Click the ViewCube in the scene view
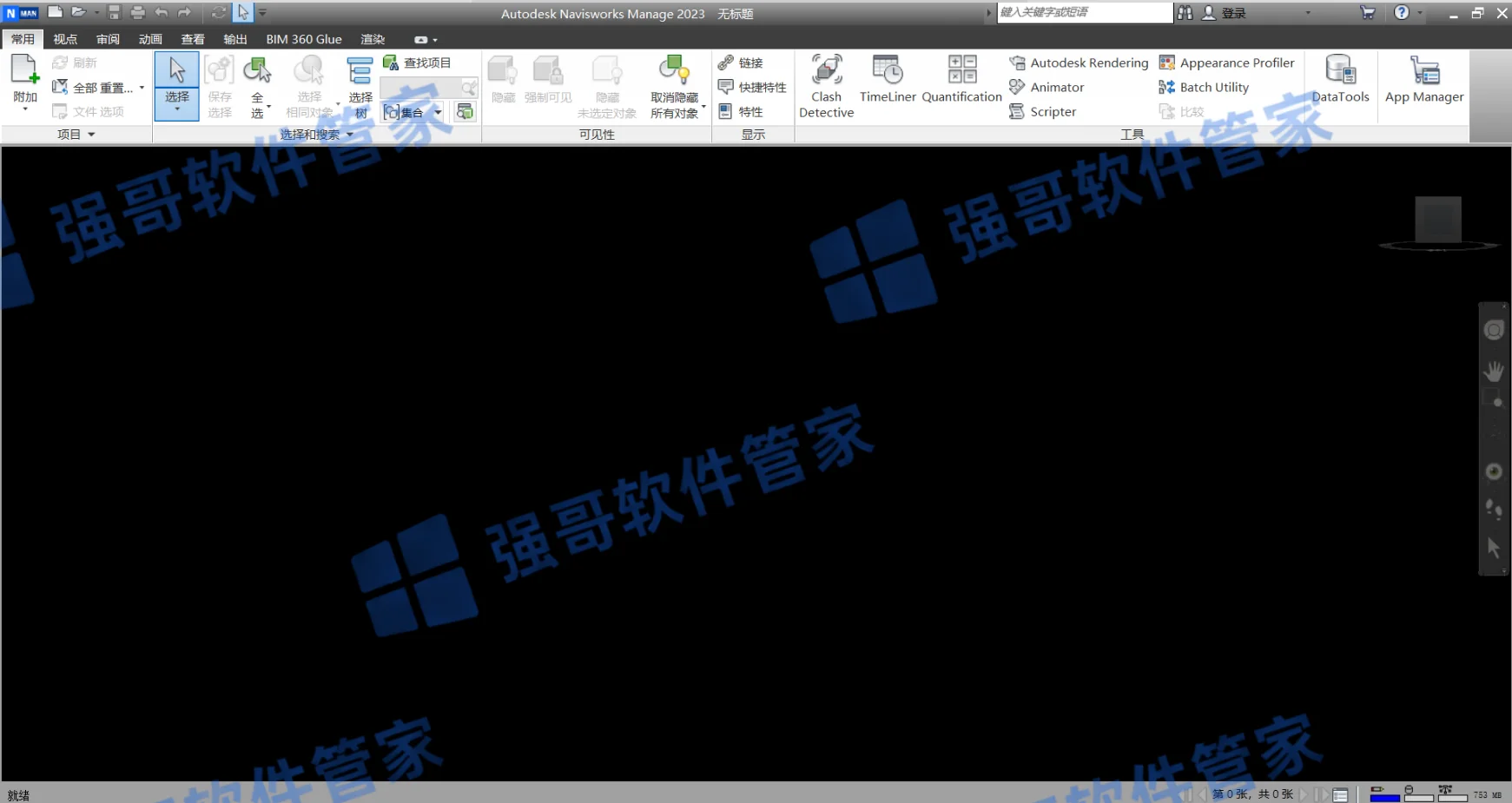The width and height of the screenshot is (1512, 803). (x=1438, y=220)
